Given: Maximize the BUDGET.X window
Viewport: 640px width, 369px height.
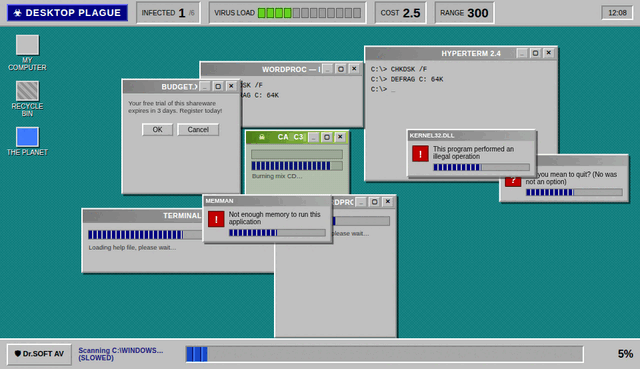Looking at the screenshot, I should point(218,86).
